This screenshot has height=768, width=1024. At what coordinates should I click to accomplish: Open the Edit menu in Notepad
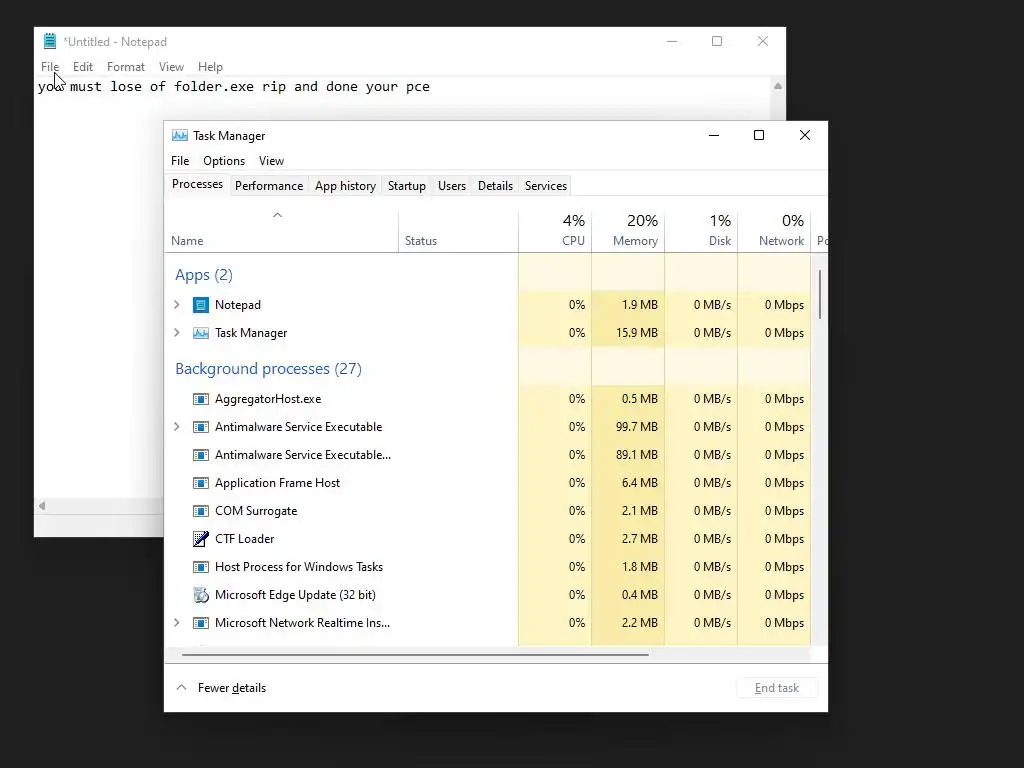[x=83, y=67]
